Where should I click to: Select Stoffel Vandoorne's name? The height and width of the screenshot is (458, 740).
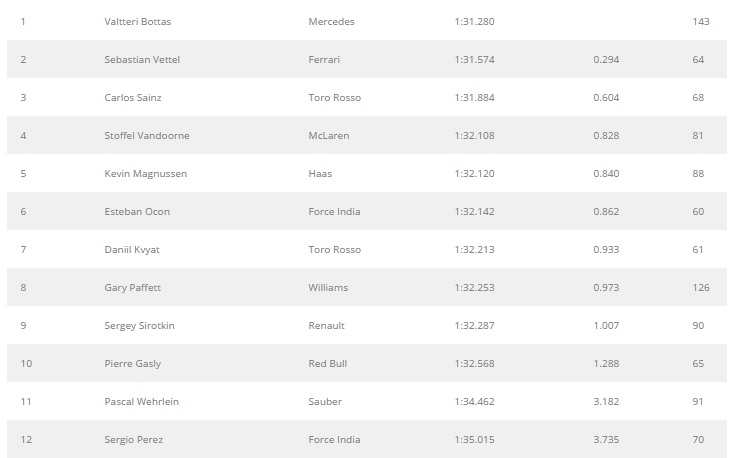(147, 136)
